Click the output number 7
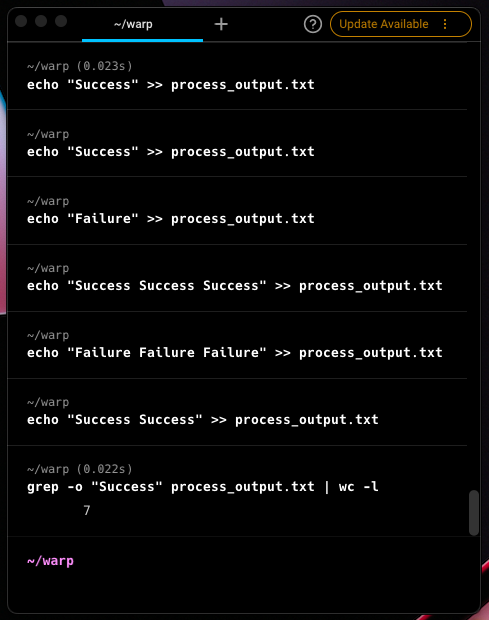489x620 pixels. 87,510
